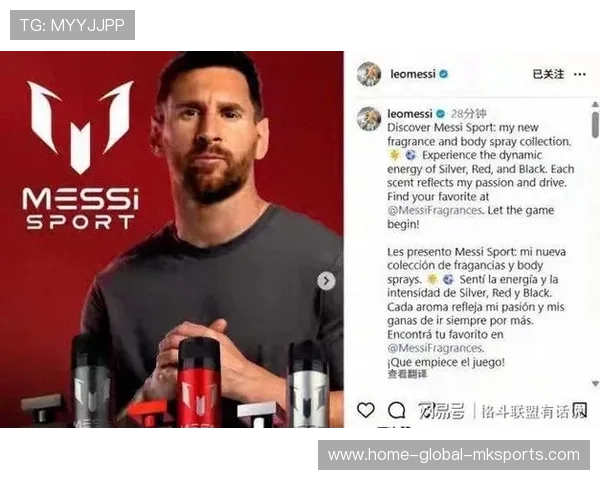Open leomessi avatar next to the caption
This screenshot has width=600, height=480.
click(369, 119)
